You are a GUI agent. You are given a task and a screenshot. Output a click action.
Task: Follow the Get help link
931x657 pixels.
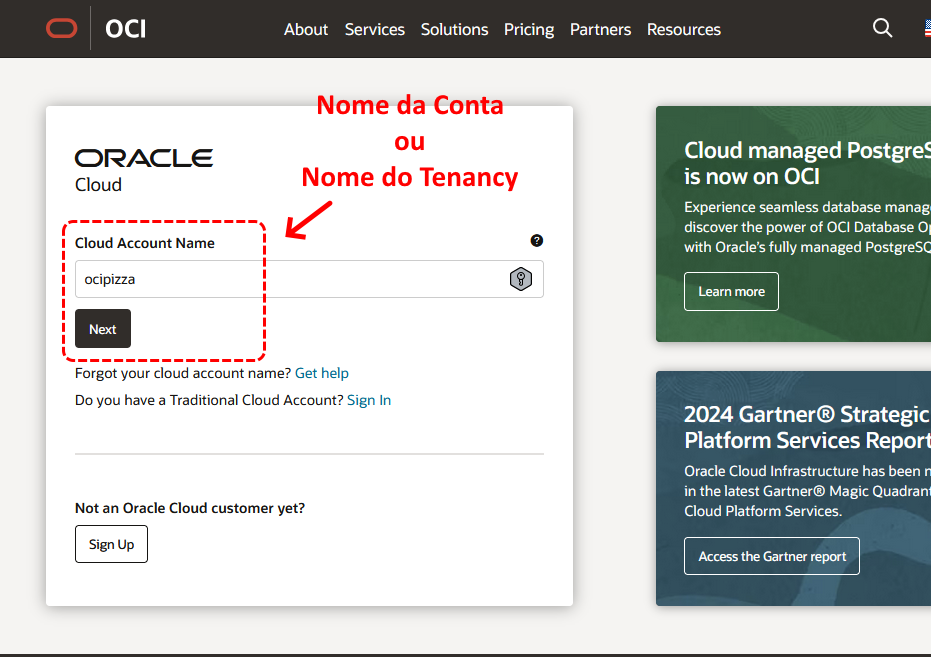[322, 373]
